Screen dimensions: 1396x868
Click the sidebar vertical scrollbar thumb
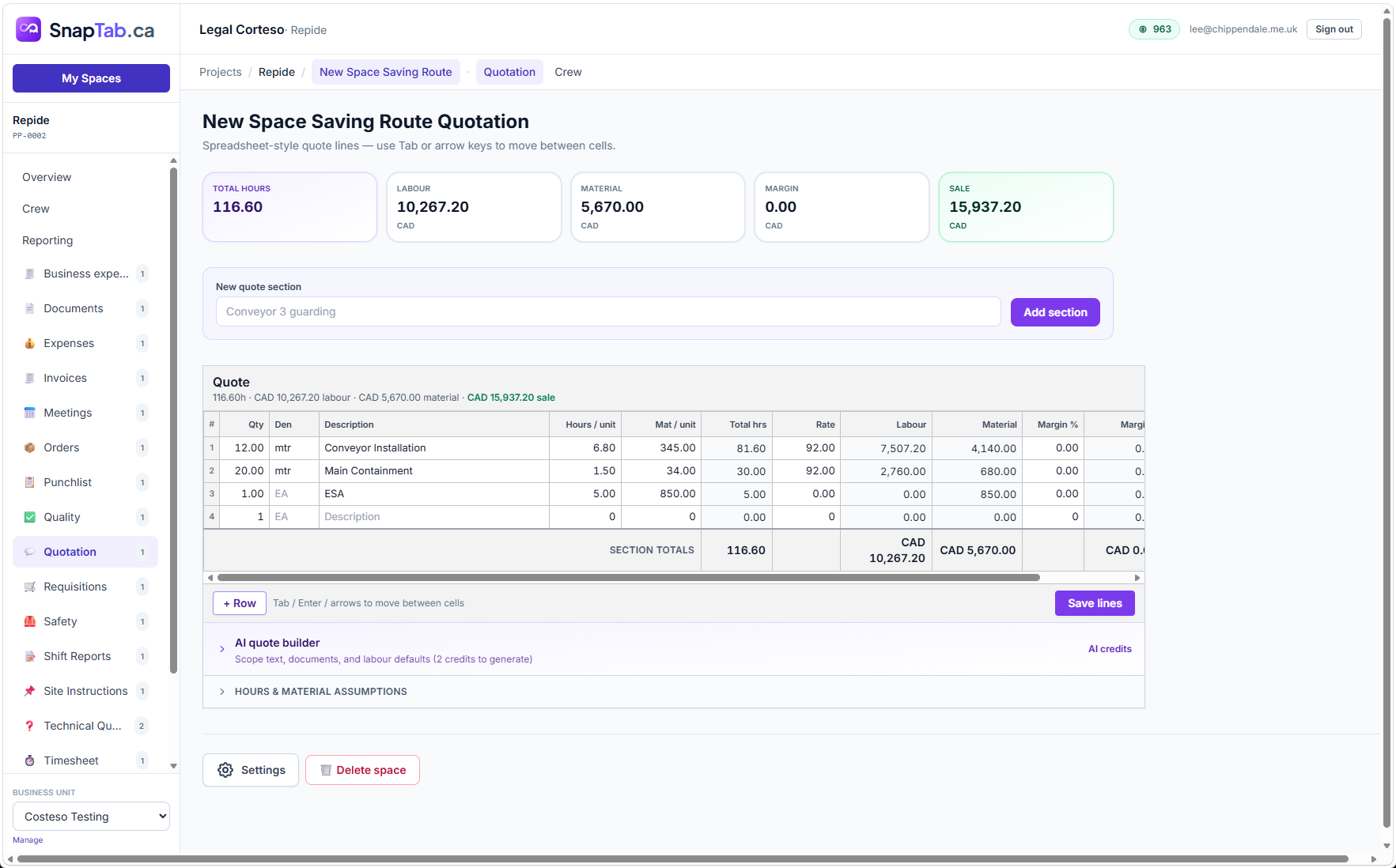(173, 419)
